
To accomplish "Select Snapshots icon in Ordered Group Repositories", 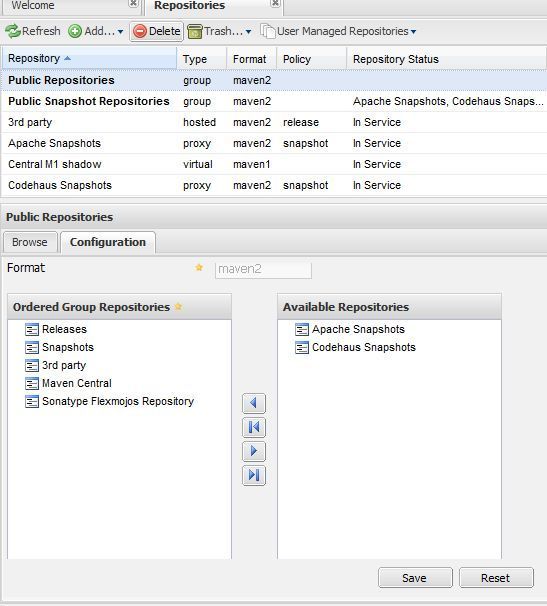I will 32,347.
